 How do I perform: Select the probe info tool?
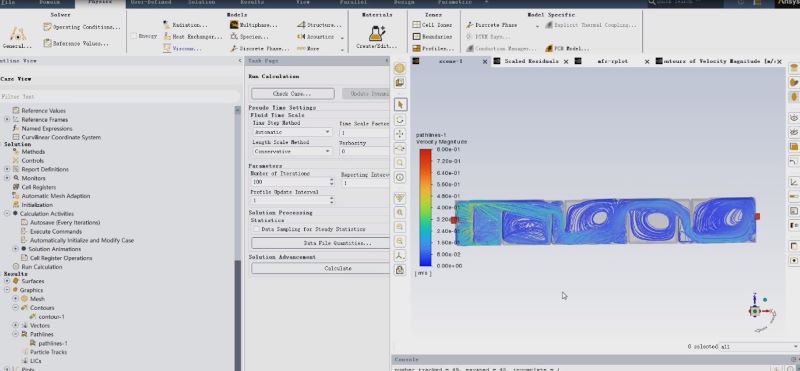[x=400, y=177]
